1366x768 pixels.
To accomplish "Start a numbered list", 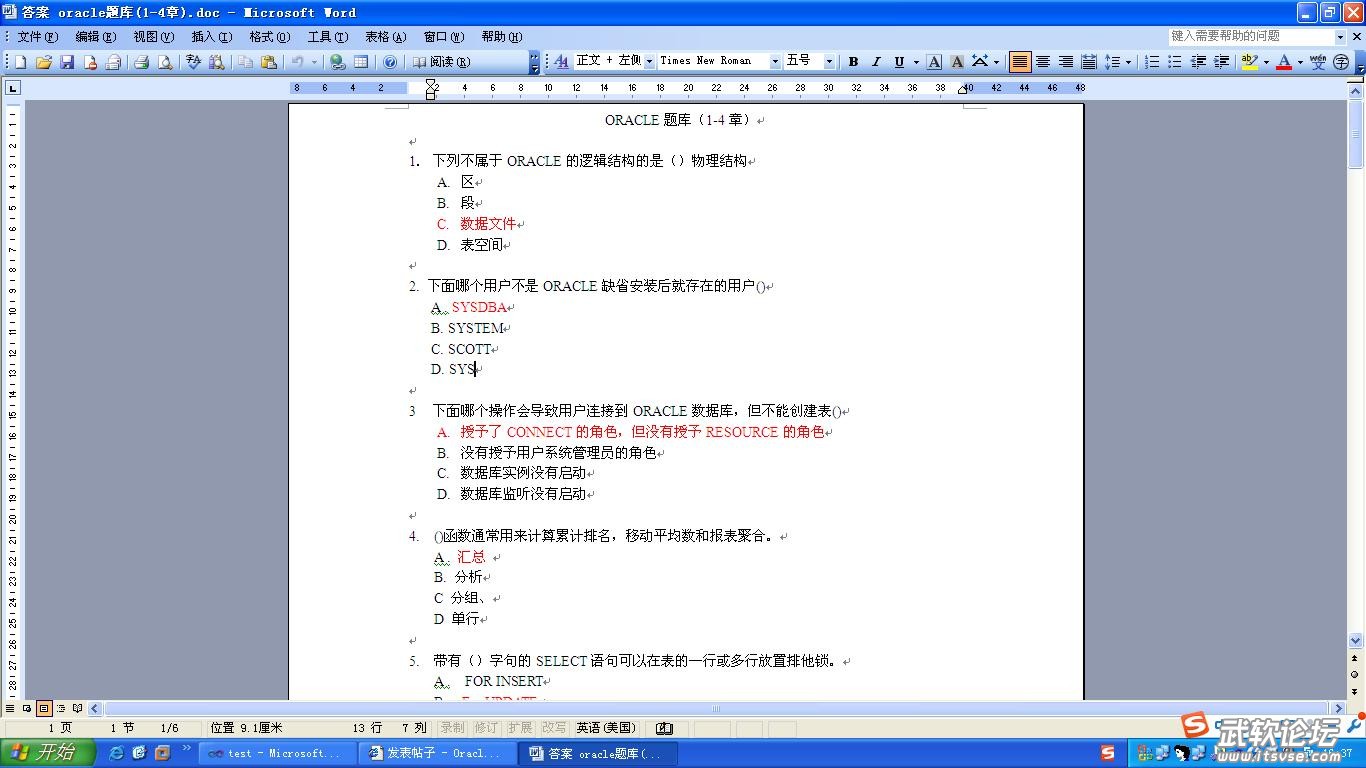I will point(1152,61).
